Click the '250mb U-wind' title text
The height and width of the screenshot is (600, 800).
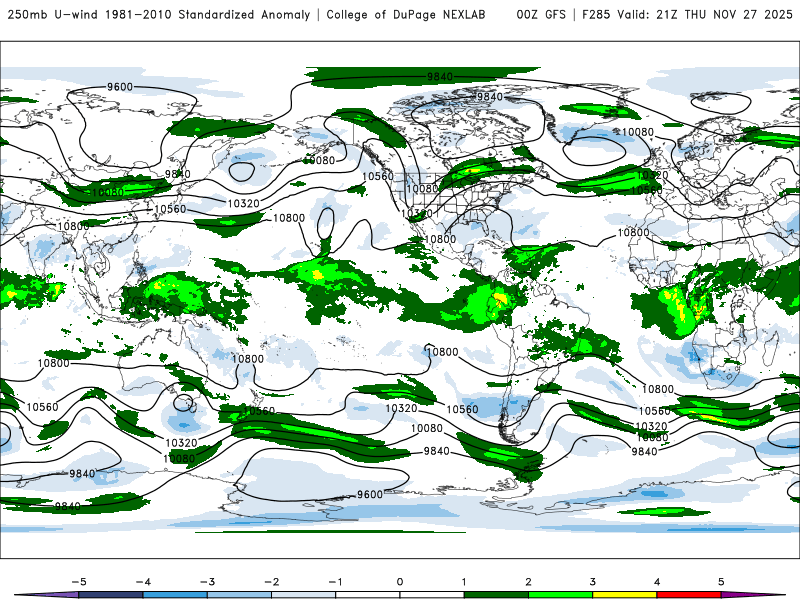(53, 14)
